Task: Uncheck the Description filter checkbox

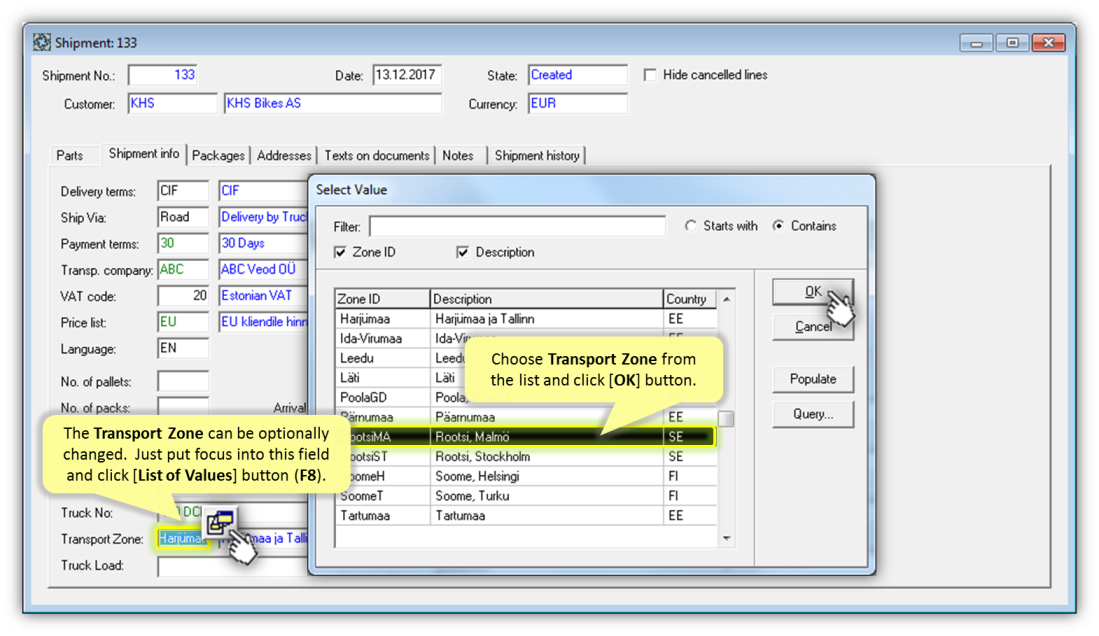Action: coord(463,253)
